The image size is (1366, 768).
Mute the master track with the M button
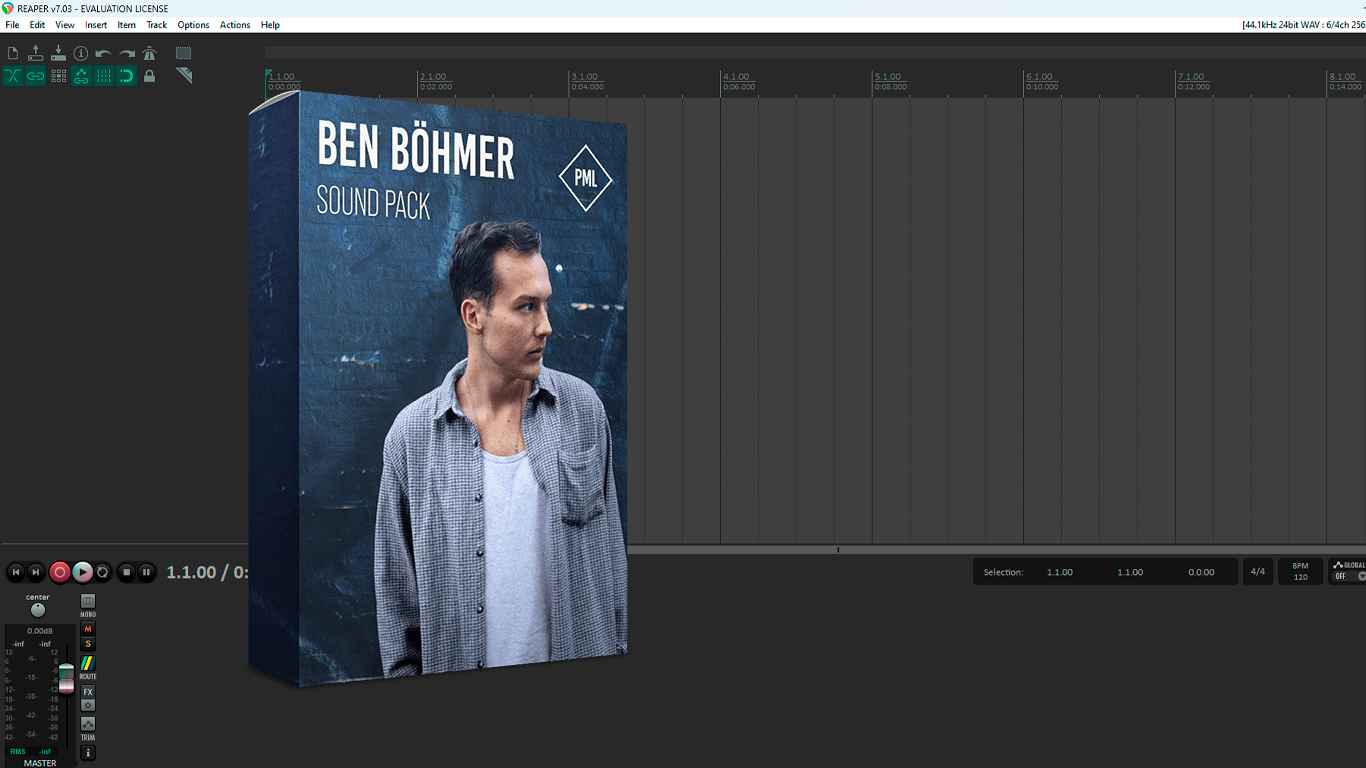coord(88,629)
